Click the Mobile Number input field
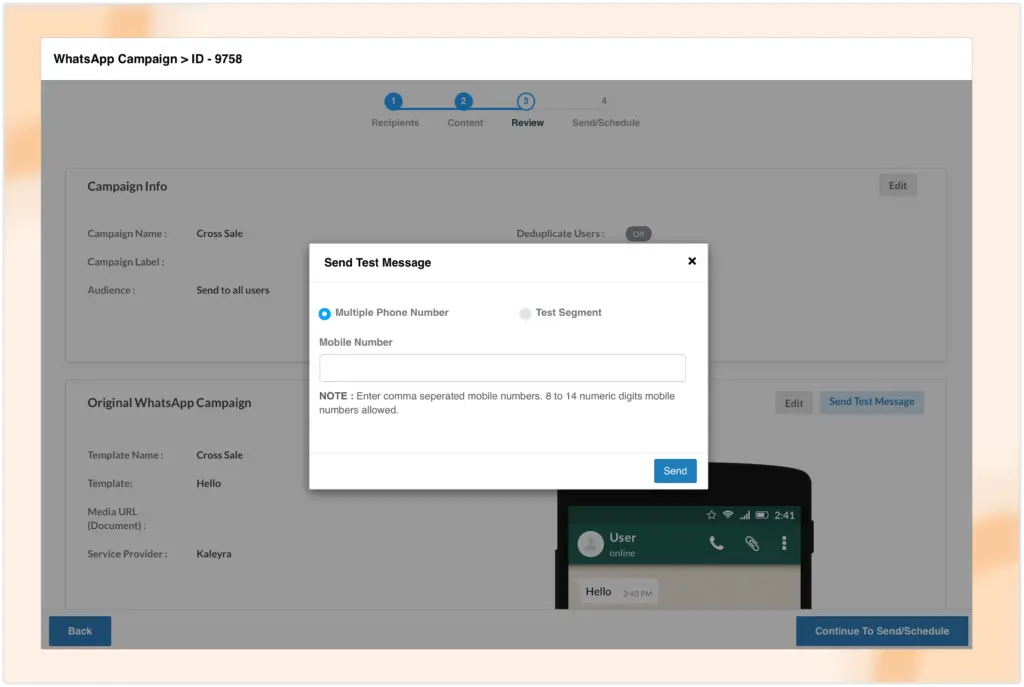 (x=502, y=368)
